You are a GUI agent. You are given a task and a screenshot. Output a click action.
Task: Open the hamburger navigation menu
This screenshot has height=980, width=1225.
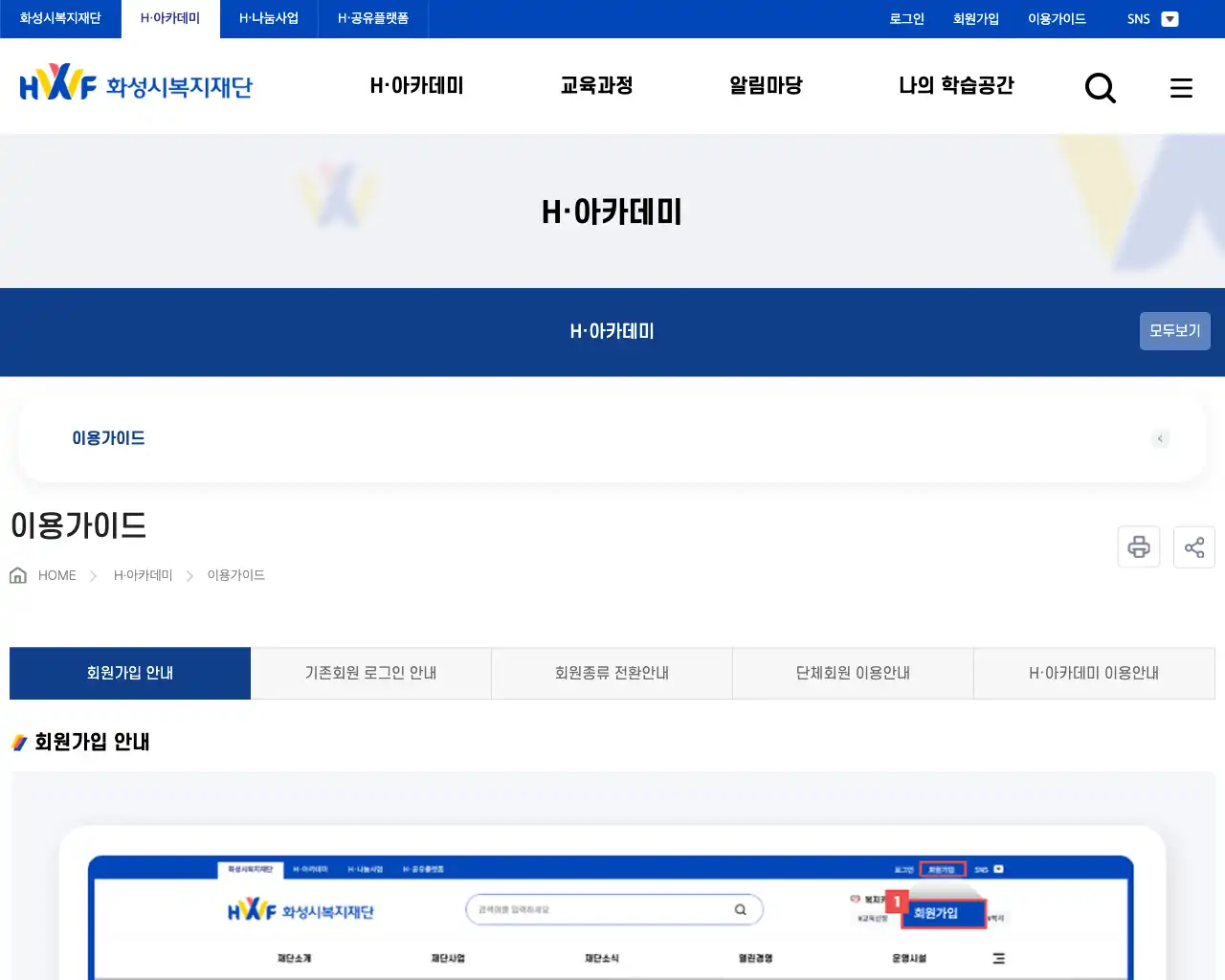1181,87
